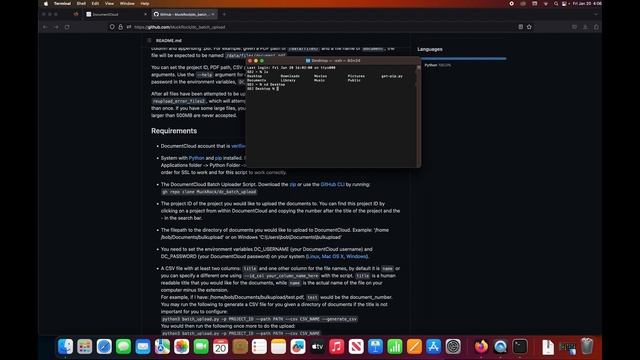The height and width of the screenshot is (360, 640).
Task: Launch Apple TV from the dock
Action: 317,347
